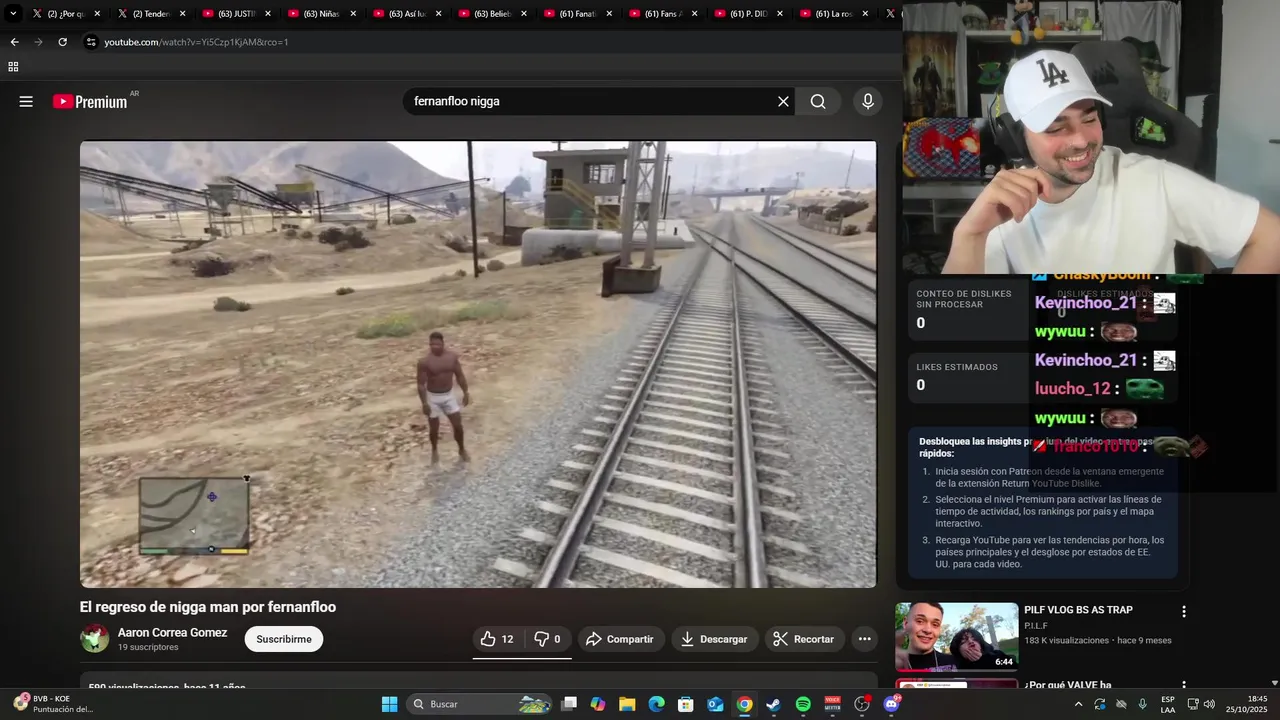
Task: View site information icon in address bar
Action: [91, 42]
